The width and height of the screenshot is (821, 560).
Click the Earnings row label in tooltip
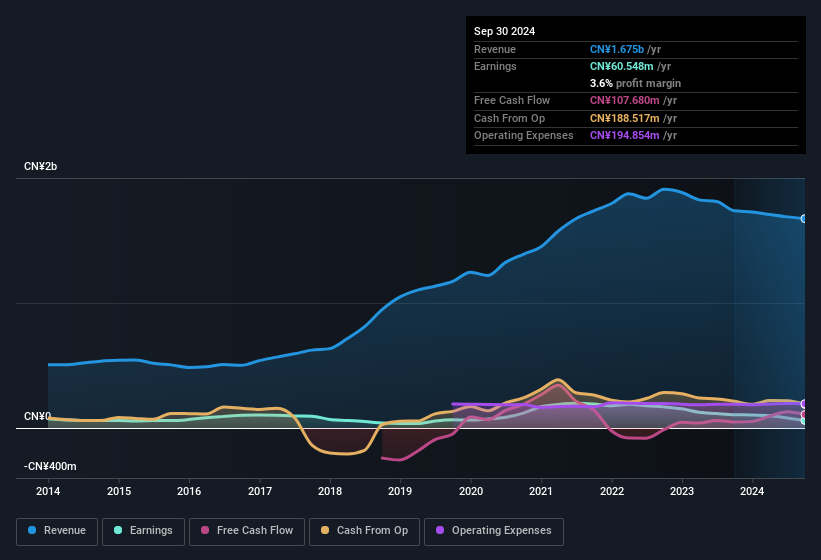pyautogui.click(x=495, y=66)
